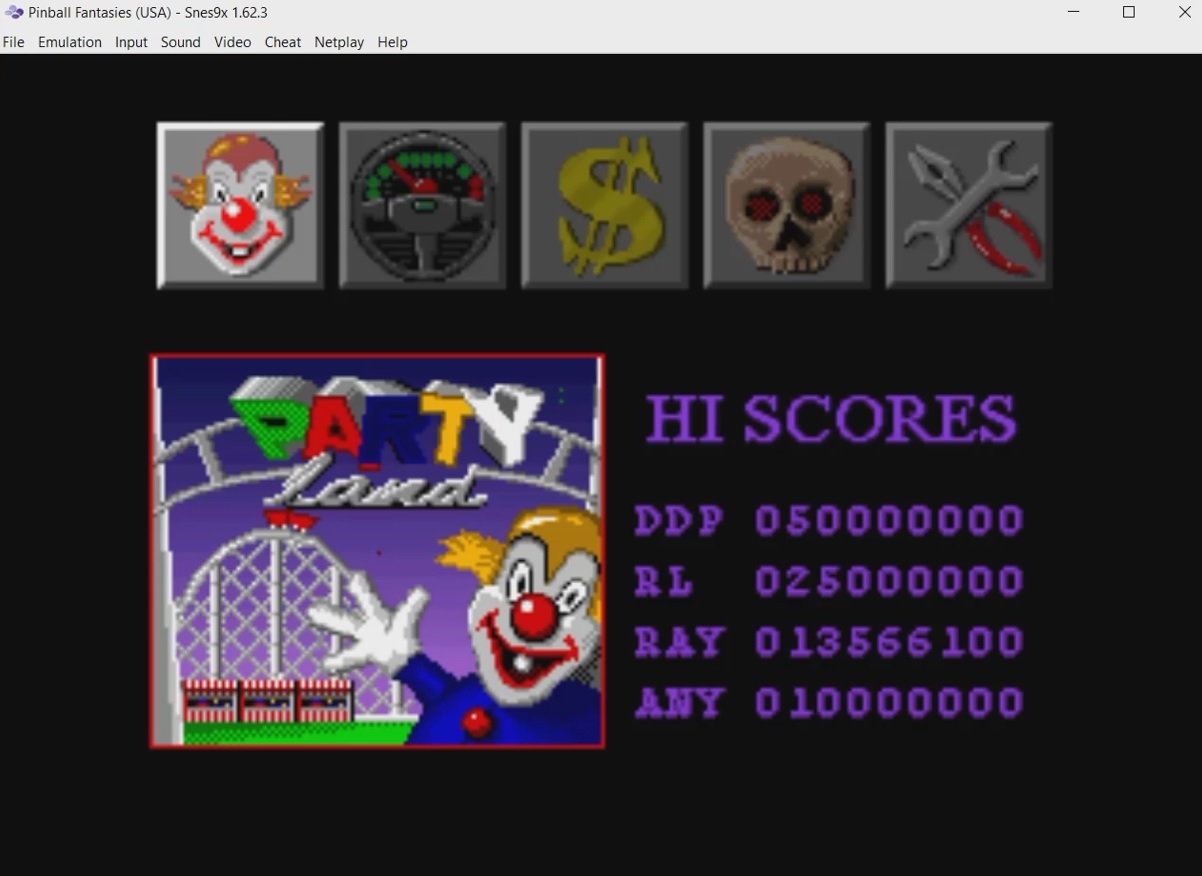This screenshot has width=1202, height=876.
Task: Maximize the Snes9x window
Action: [1129, 13]
